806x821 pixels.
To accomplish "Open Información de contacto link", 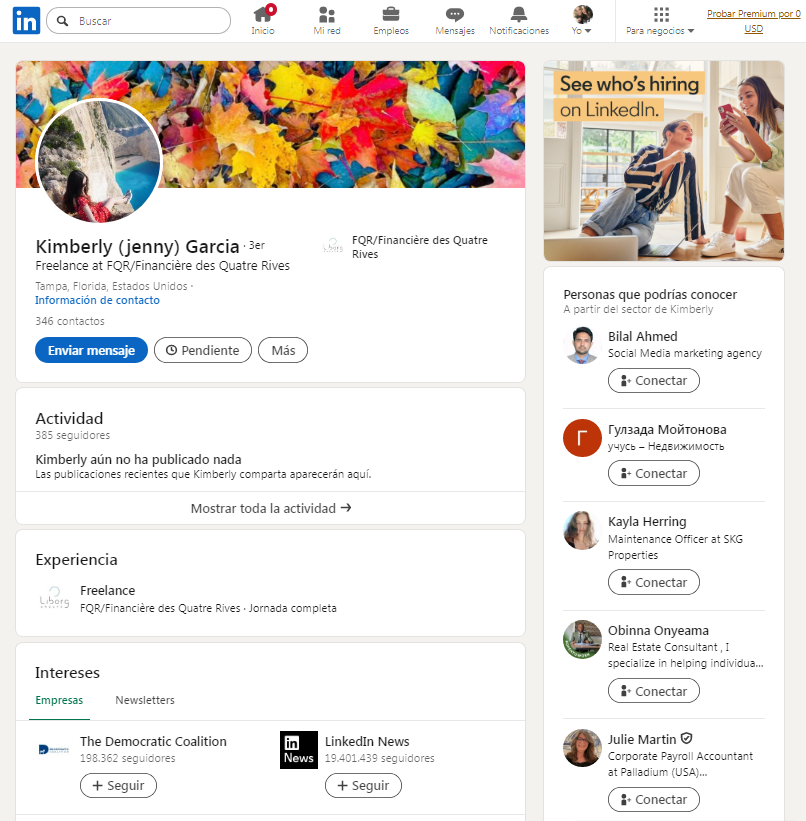I will coord(97,300).
